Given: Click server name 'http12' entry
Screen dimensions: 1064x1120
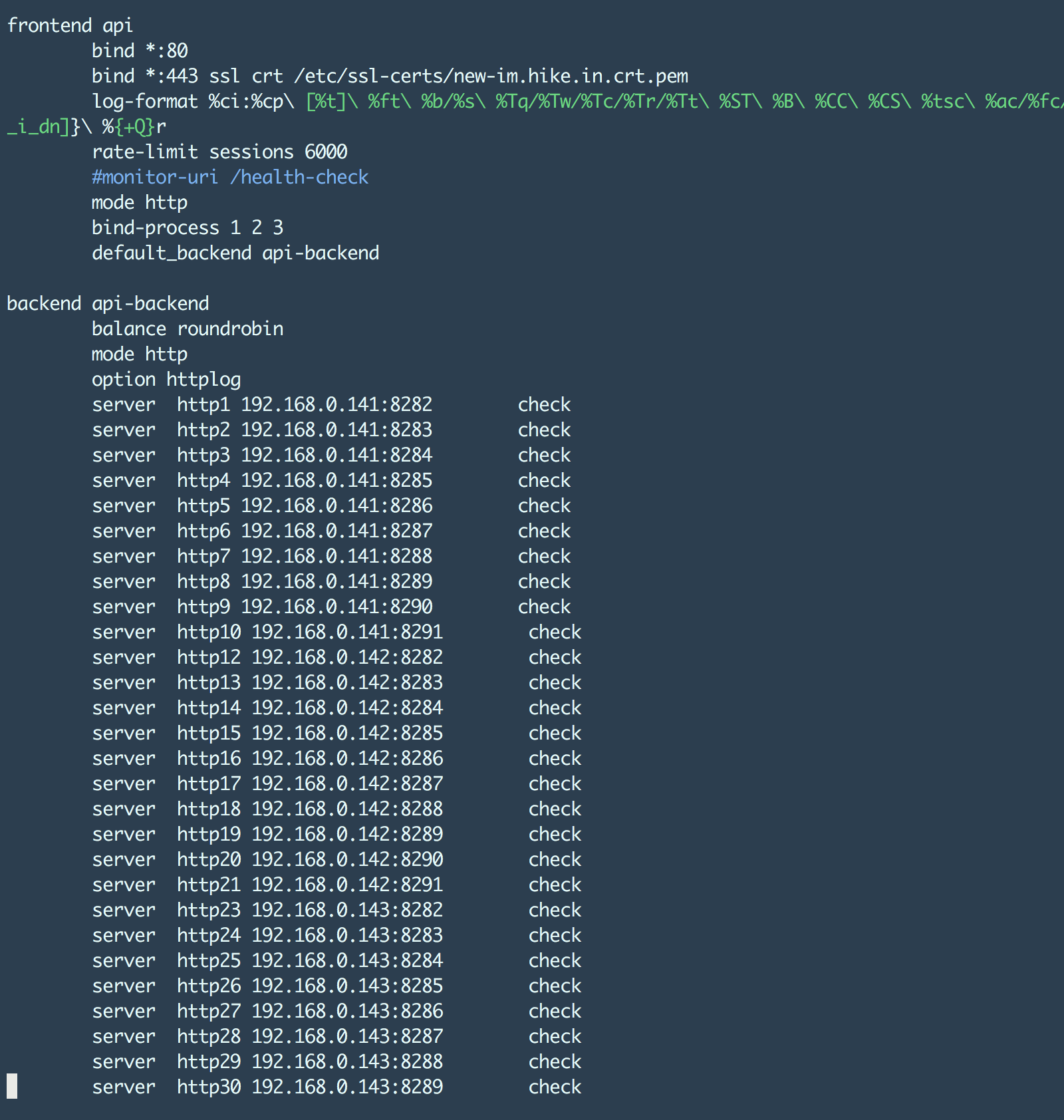Looking at the screenshot, I should (209, 657).
